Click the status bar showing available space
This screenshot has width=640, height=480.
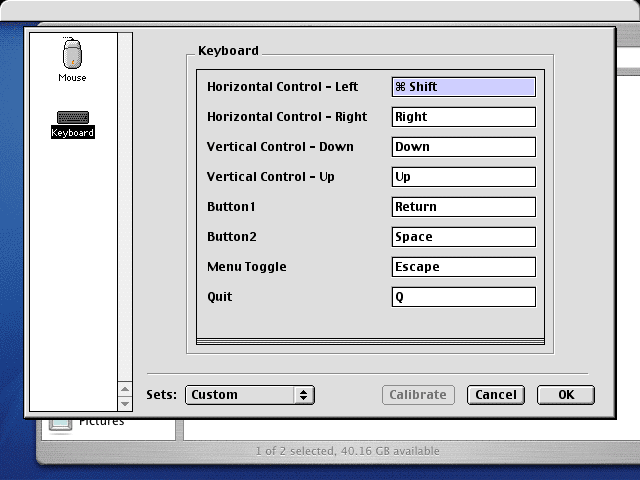[x=347, y=451]
